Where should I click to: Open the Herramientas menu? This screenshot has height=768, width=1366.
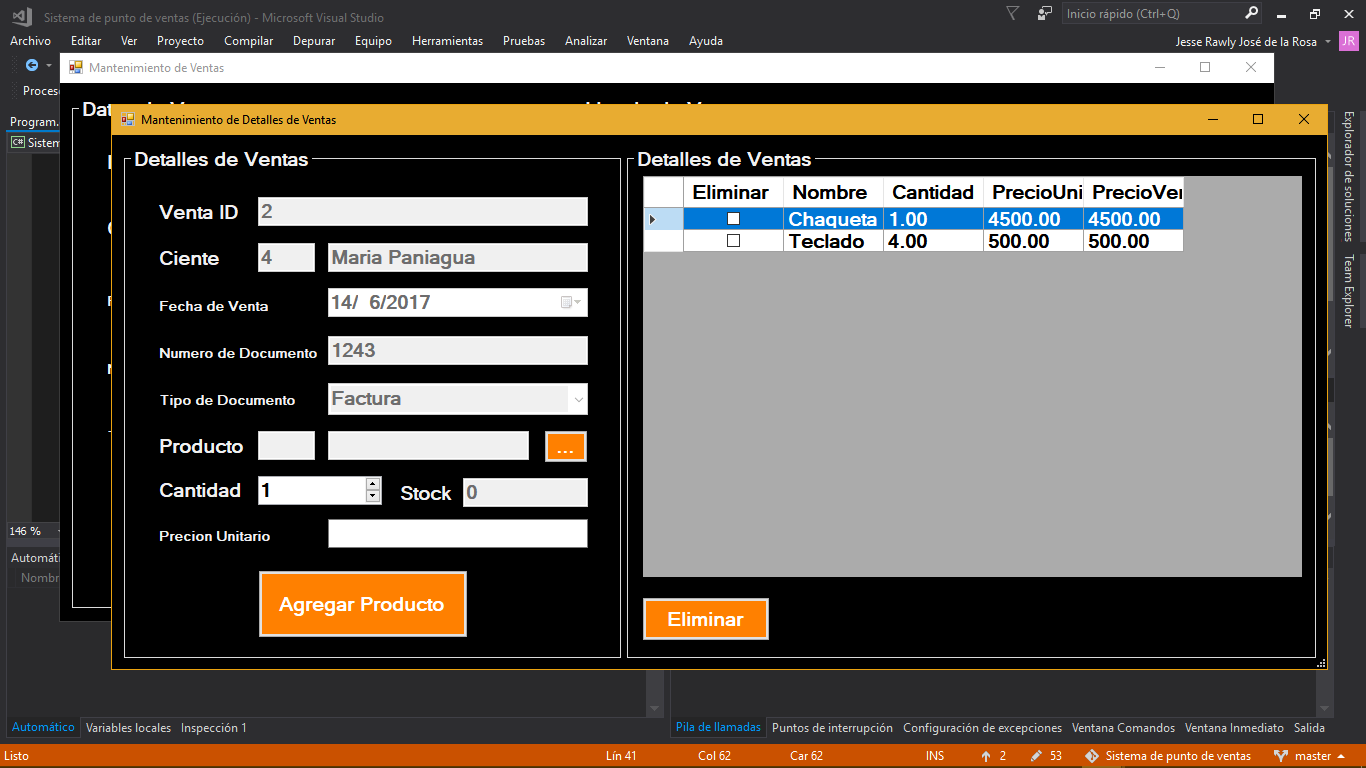click(447, 41)
